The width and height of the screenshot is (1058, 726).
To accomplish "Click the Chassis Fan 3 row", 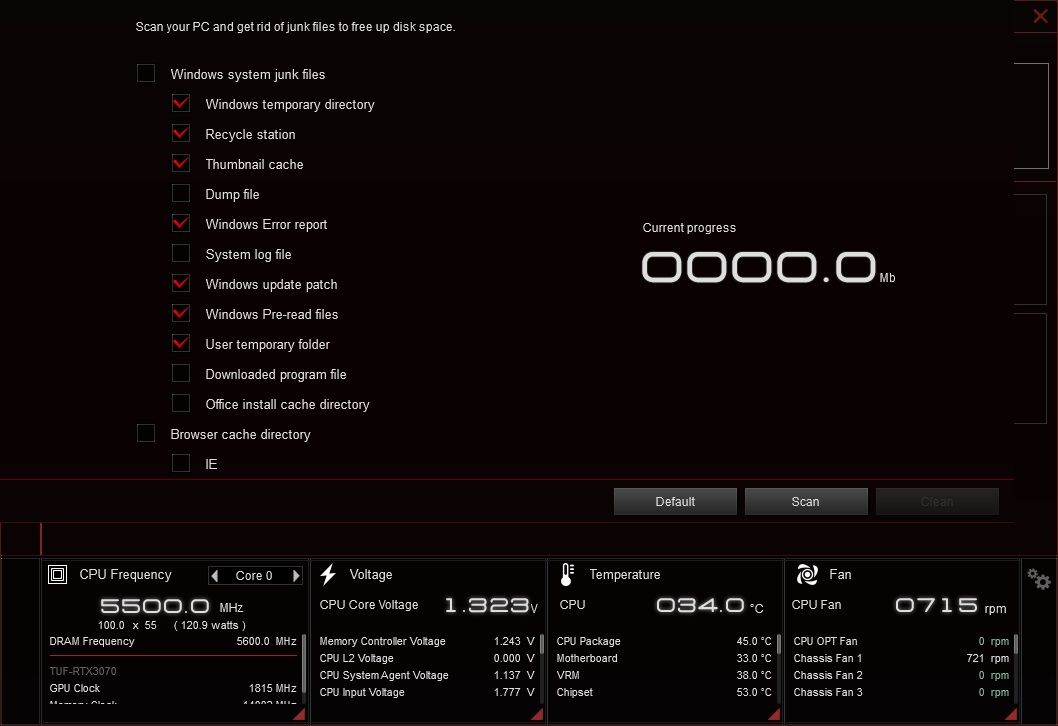I will coord(901,692).
